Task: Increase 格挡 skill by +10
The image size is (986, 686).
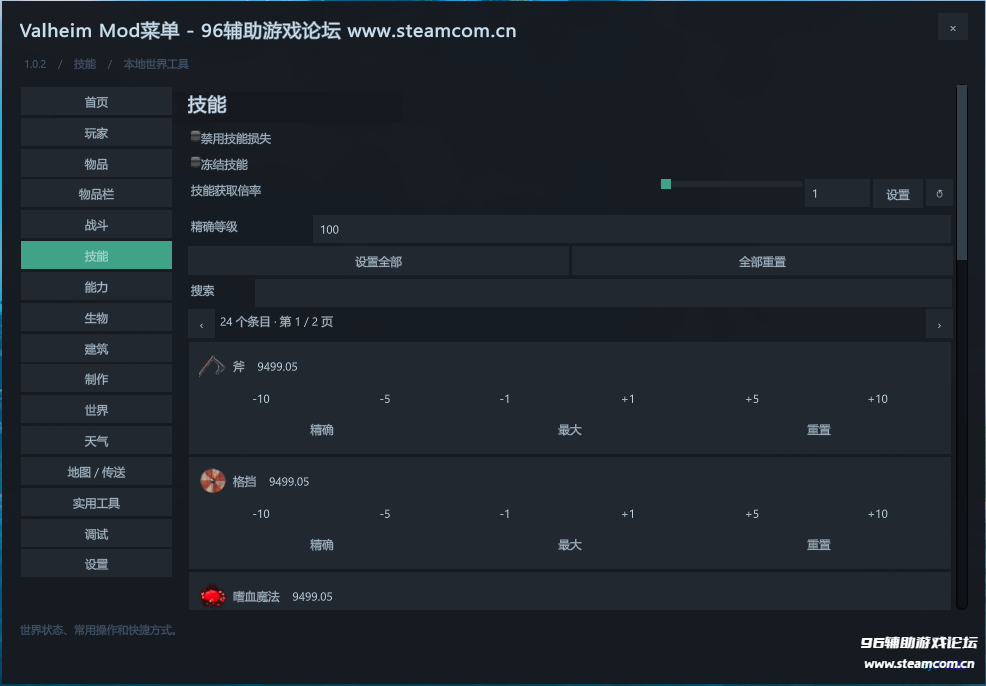Action: click(878, 514)
